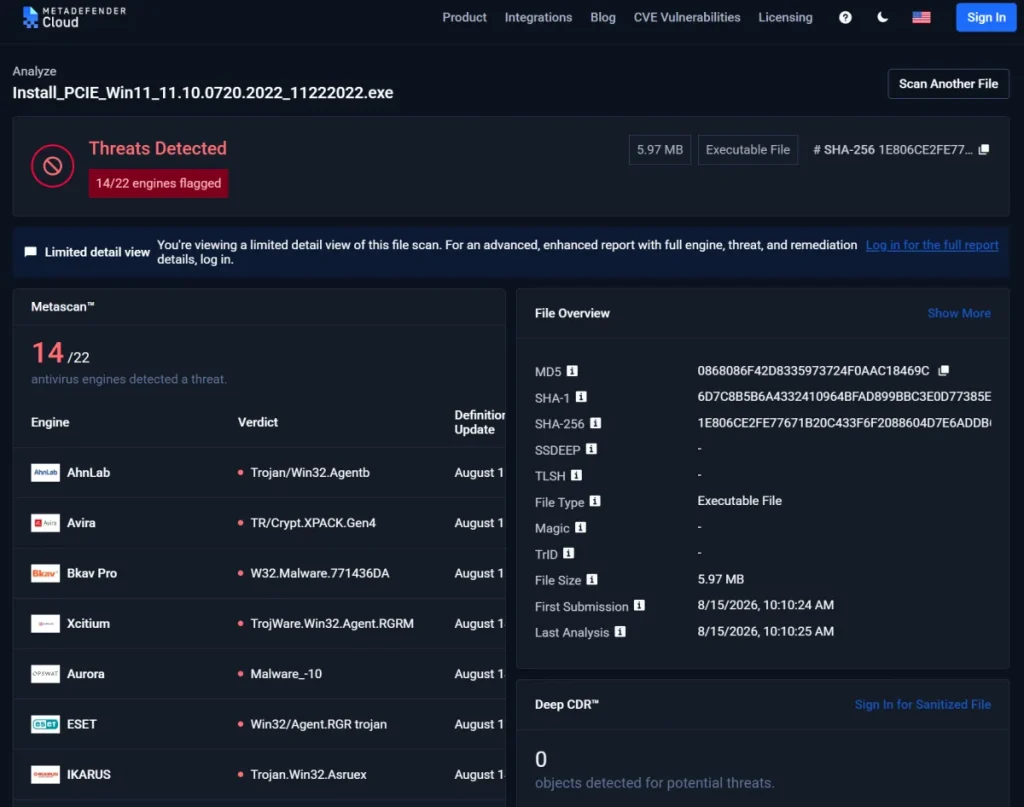The image size is (1024, 807).
Task: Open CVE Vulnerabilities page
Action: 687,18
